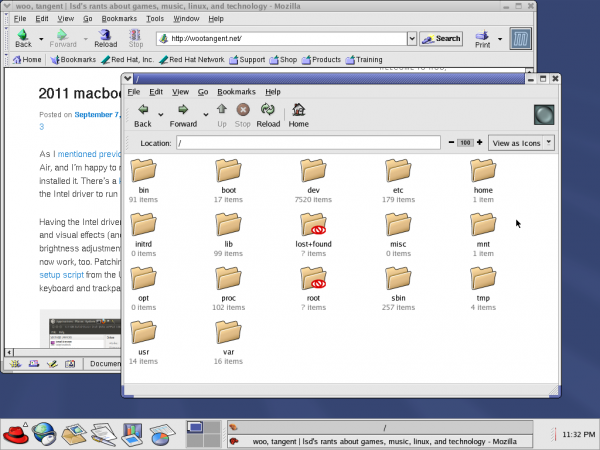This screenshot has height=450, width=600.
Task: Open the home folder icon
Action: coord(483,171)
